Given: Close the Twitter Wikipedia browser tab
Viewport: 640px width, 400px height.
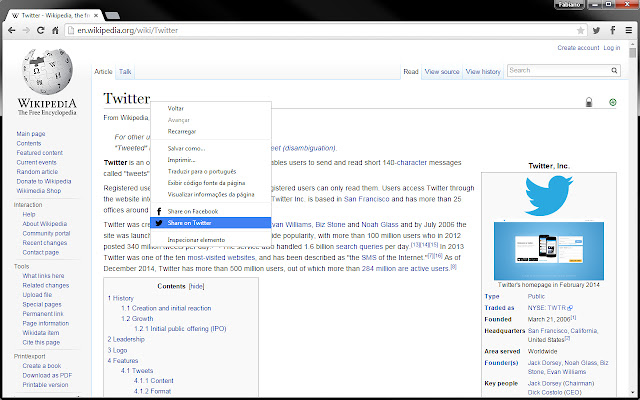Looking at the screenshot, I should (96, 16).
